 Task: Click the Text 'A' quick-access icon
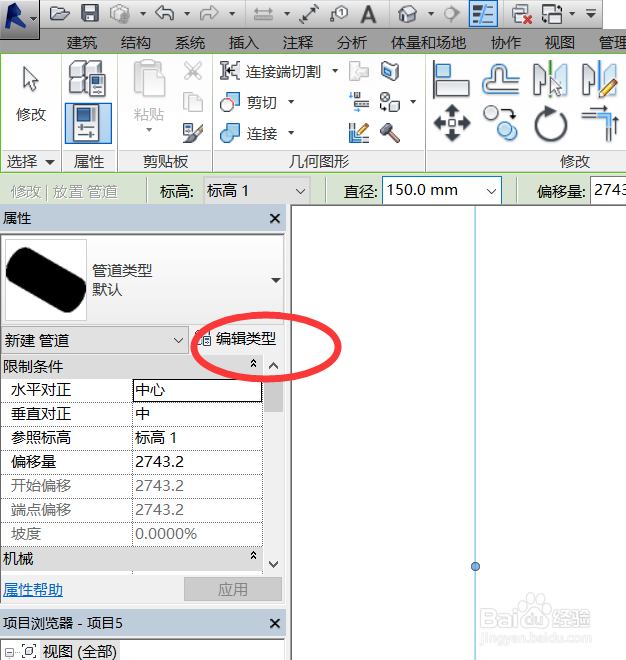[x=368, y=14]
